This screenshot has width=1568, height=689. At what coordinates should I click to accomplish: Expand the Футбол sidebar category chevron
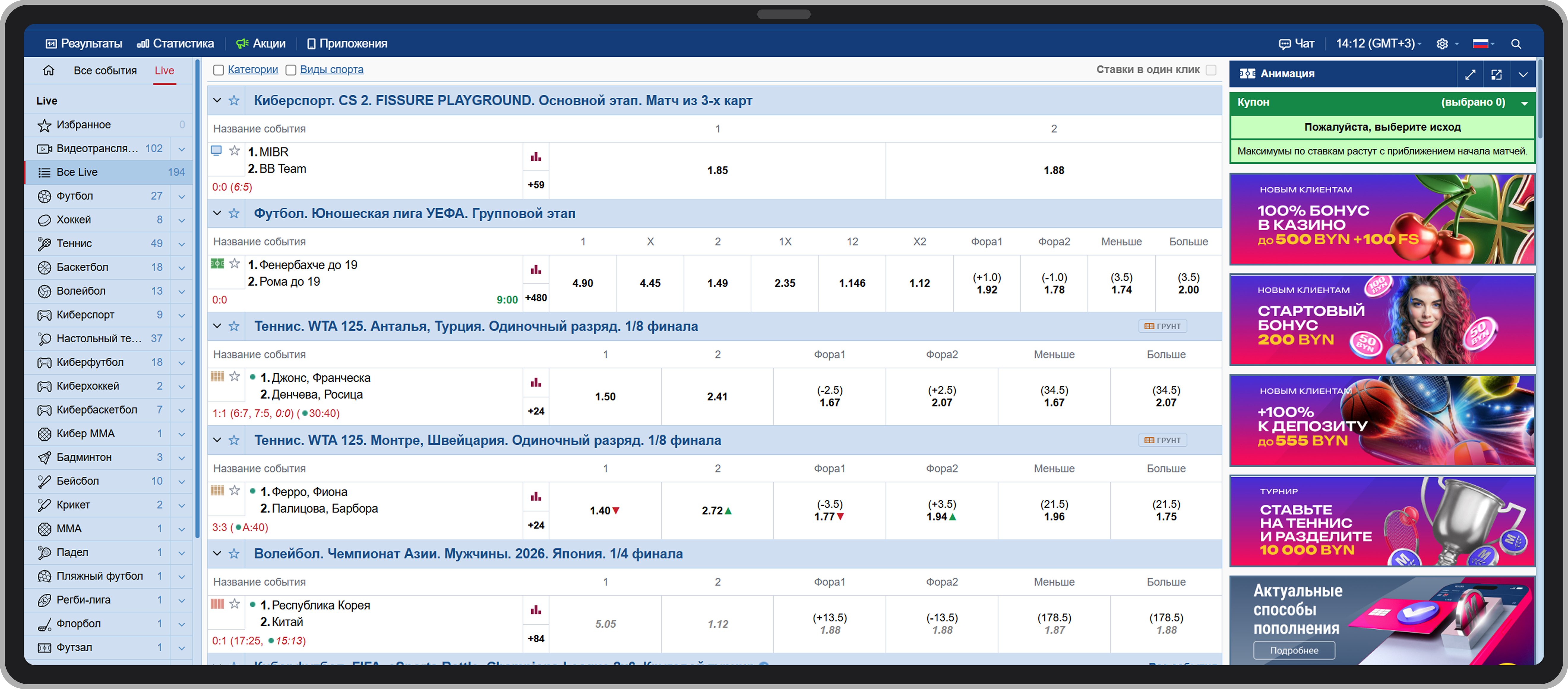(181, 197)
